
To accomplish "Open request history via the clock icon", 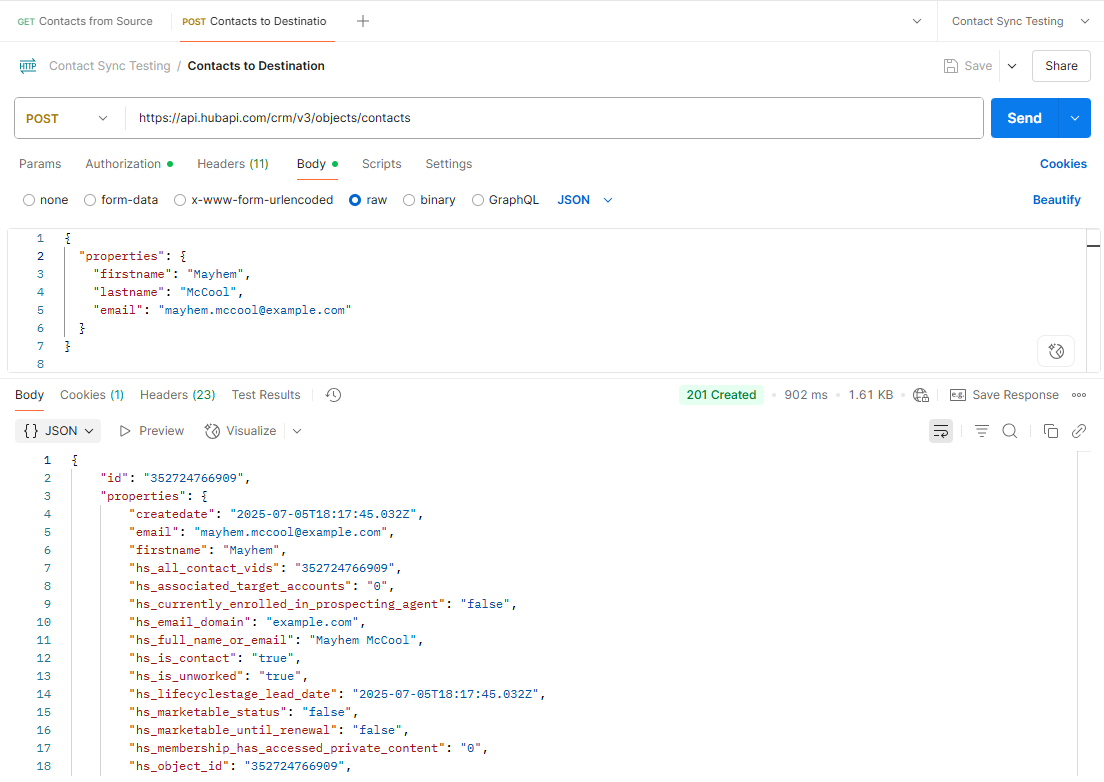I will tap(332, 394).
